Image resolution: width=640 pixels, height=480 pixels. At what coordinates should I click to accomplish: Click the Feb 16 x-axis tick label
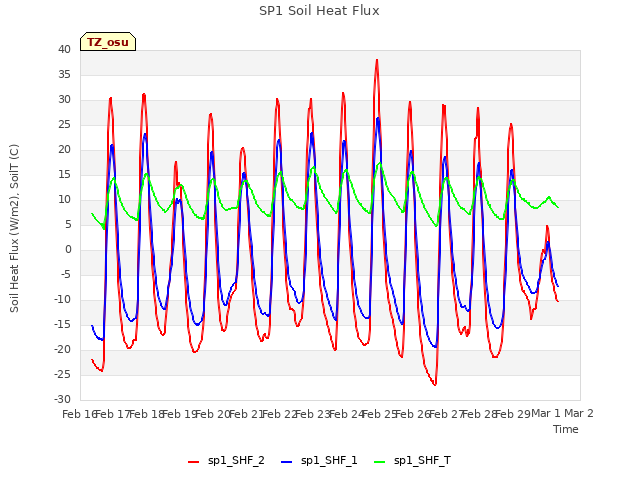[79, 414]
